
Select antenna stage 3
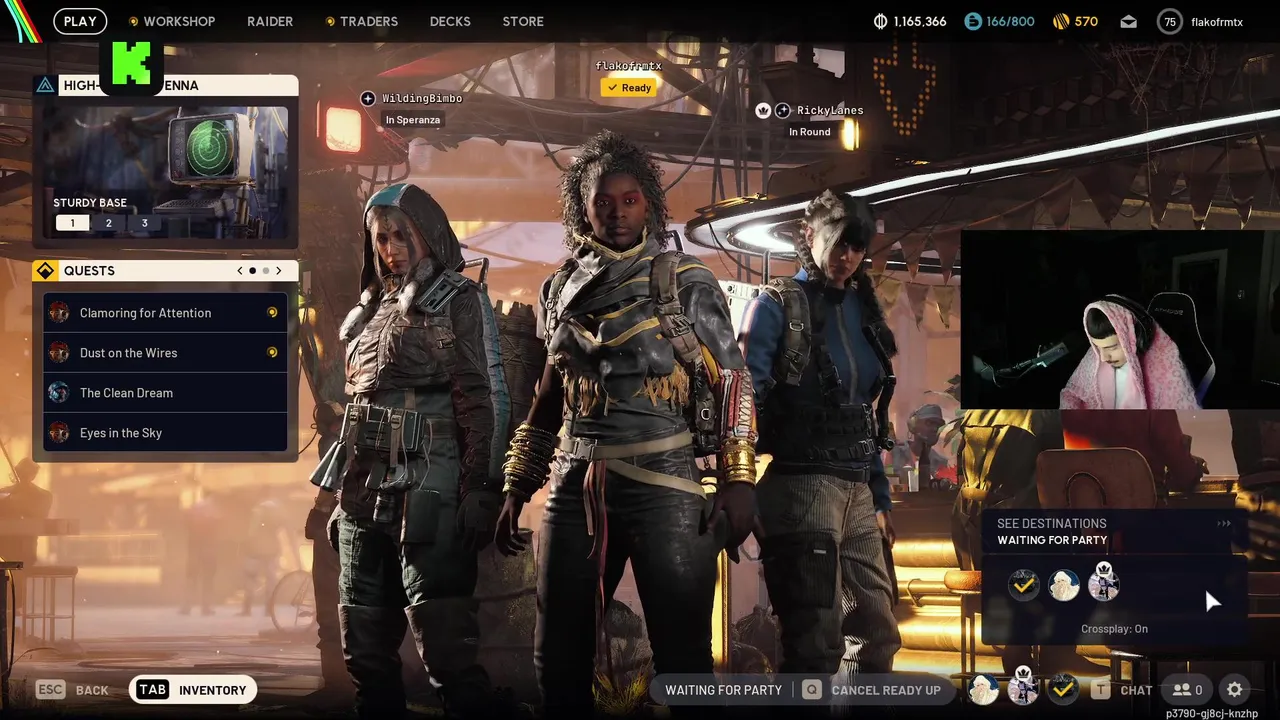(x=144, y=223)
